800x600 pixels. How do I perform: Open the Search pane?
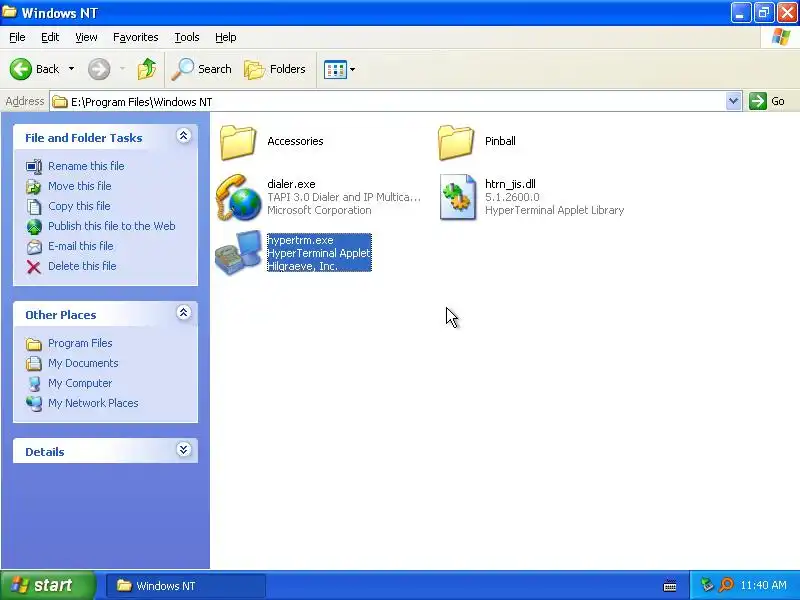[201, 69]
